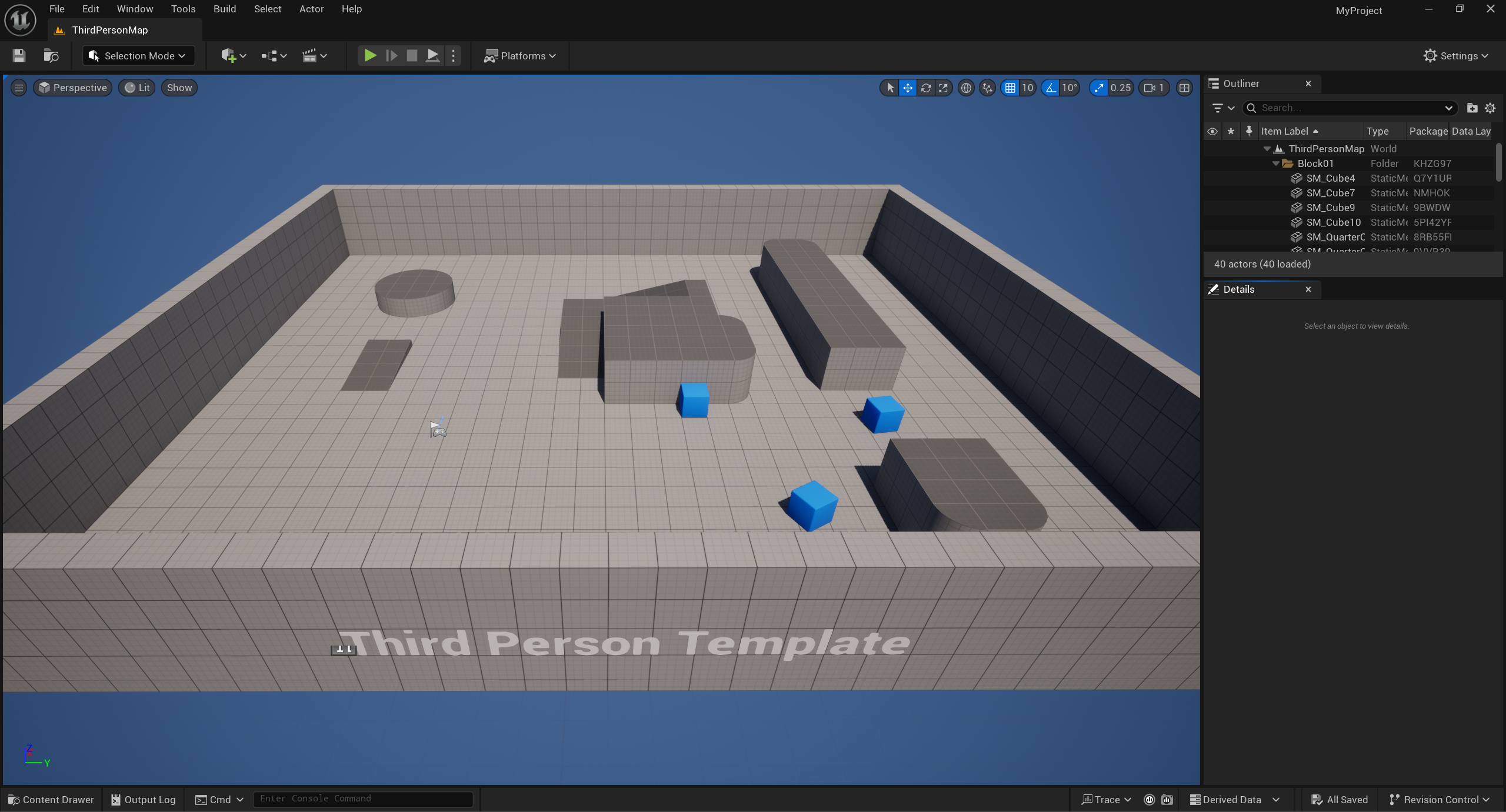Open the Show flags menu
The image size is (1506, 812).
coord(179,88)
